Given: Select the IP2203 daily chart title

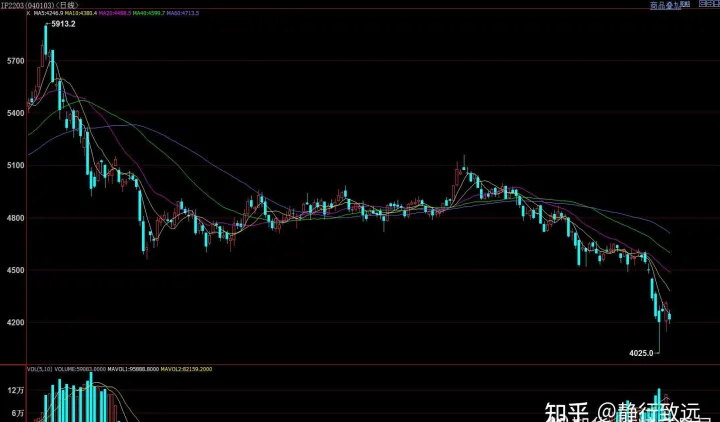Looking at the screenshot, I should (38, 5).
